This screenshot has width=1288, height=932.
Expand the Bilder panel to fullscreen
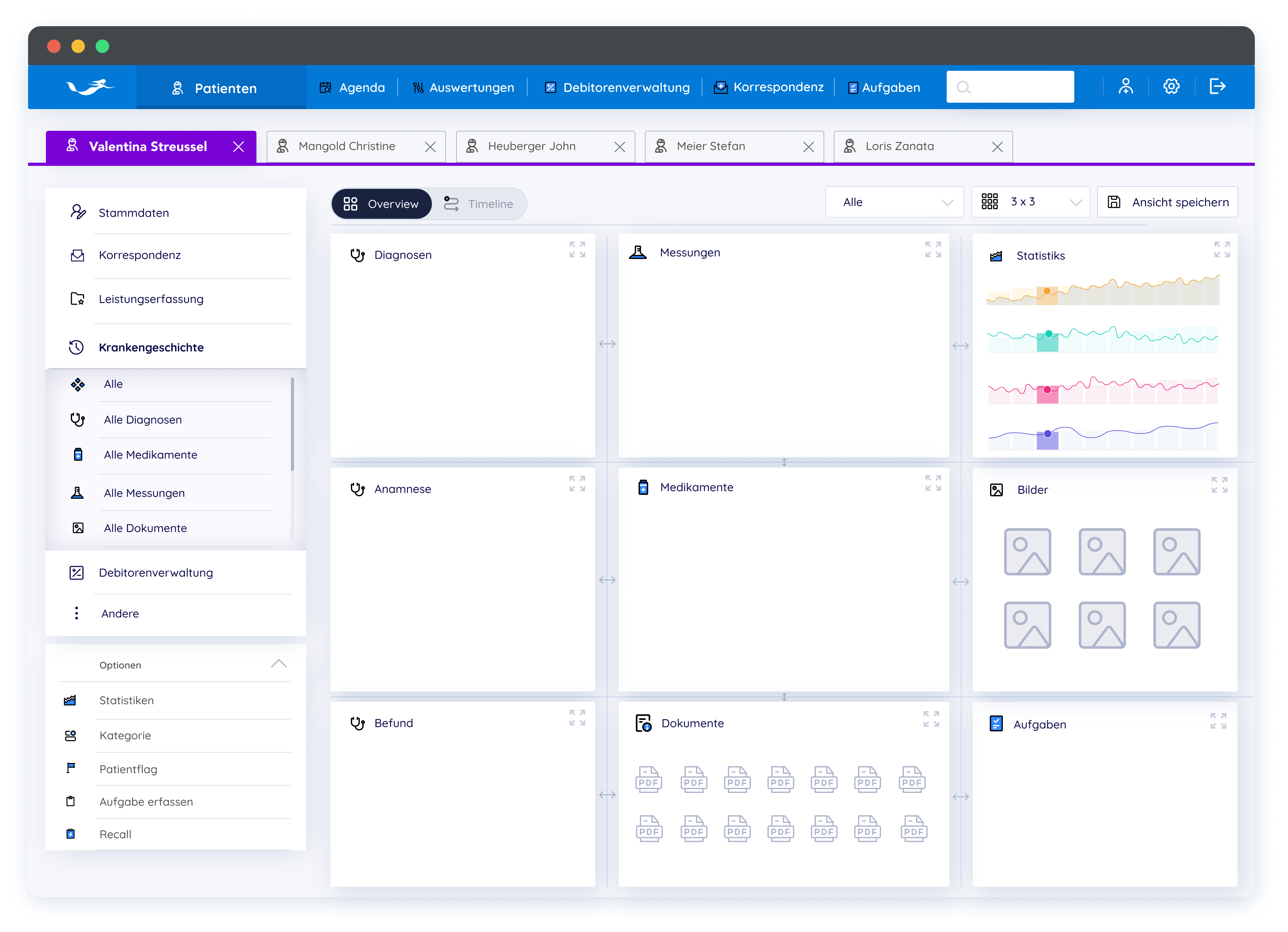click(1219, 484)
